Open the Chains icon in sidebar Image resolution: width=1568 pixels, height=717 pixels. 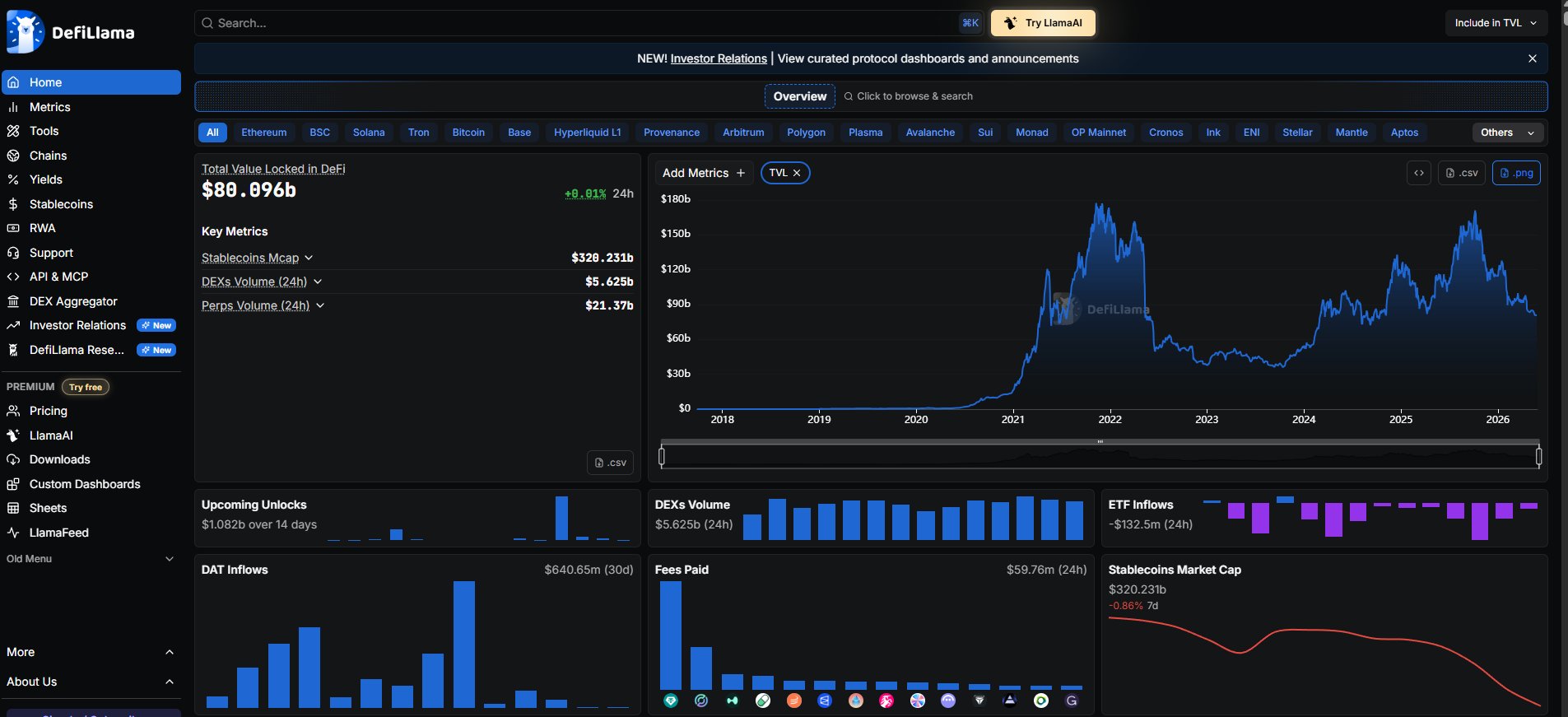tap(13, 156)
